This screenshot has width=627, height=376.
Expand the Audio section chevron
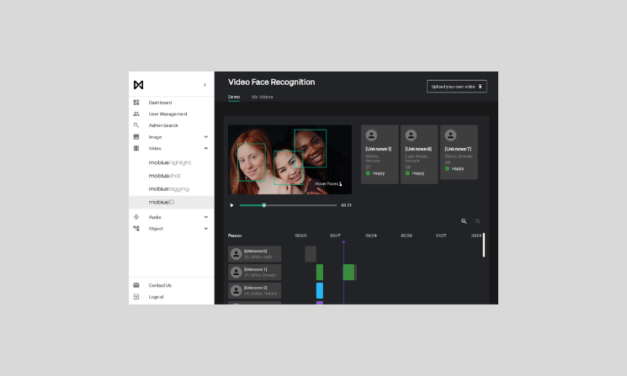pyautogui.click(x=206, y=217)
